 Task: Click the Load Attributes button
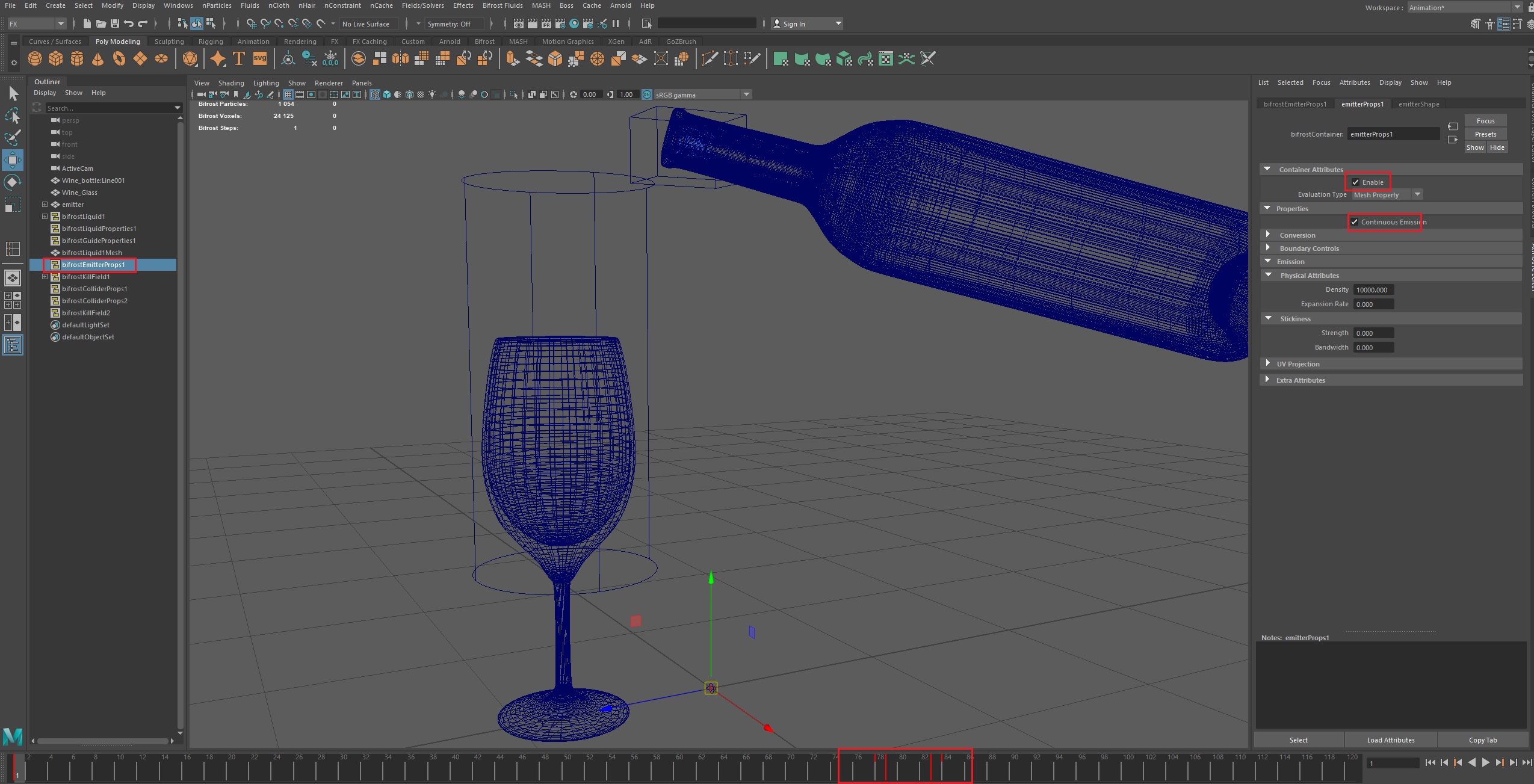click(1390, 740)
